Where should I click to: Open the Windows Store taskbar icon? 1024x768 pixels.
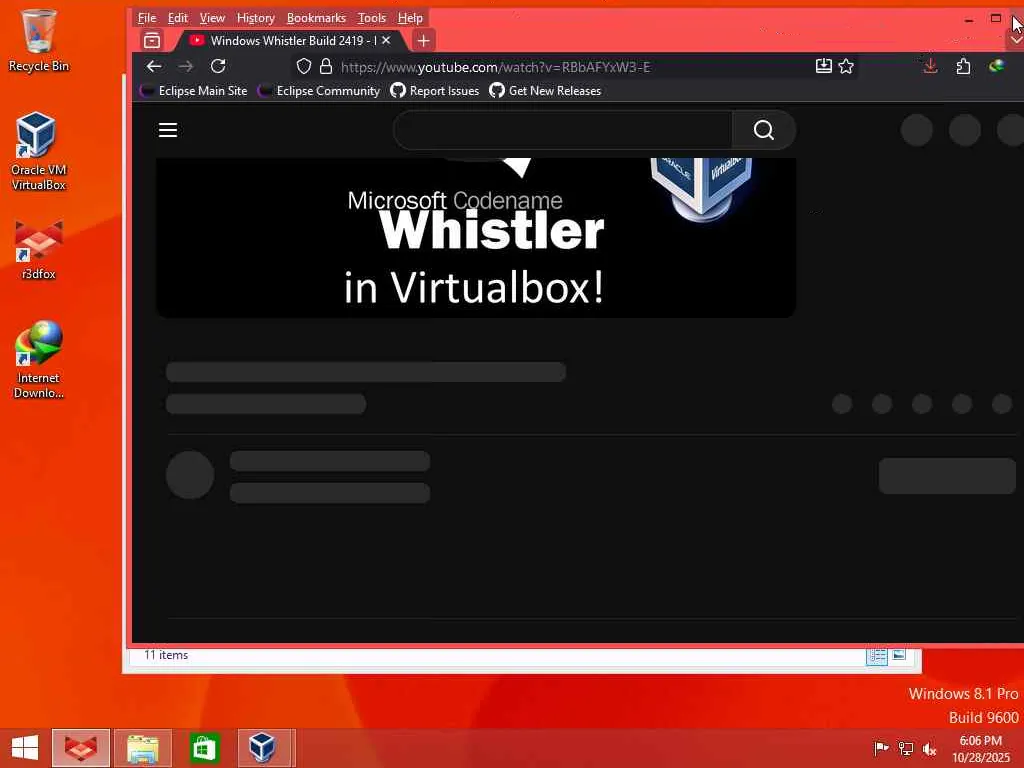point(204,748)
